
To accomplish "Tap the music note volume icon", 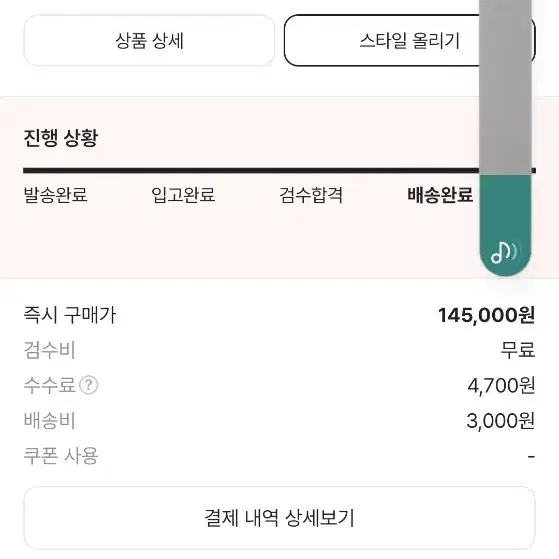I will 504,252.
